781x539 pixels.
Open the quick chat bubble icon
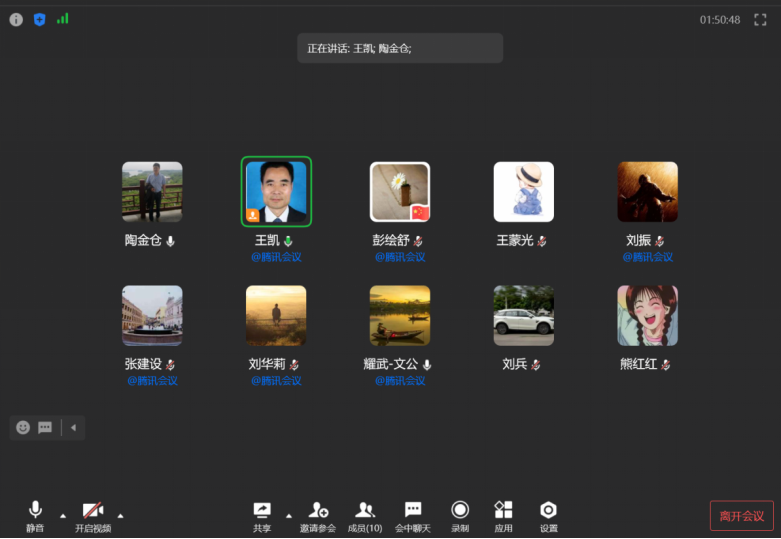pos(45,427)
